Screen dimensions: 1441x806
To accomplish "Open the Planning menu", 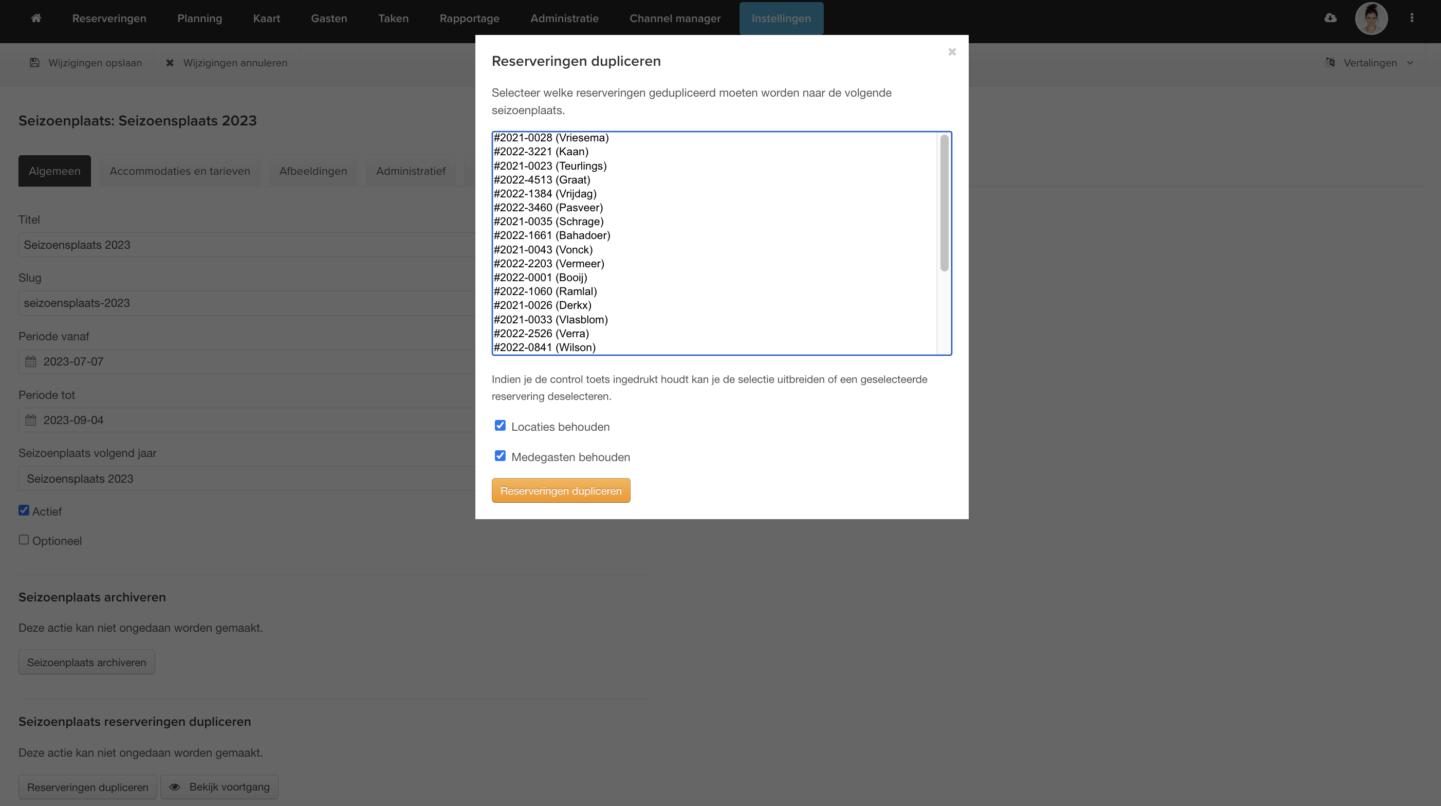I will click(199, 18).
